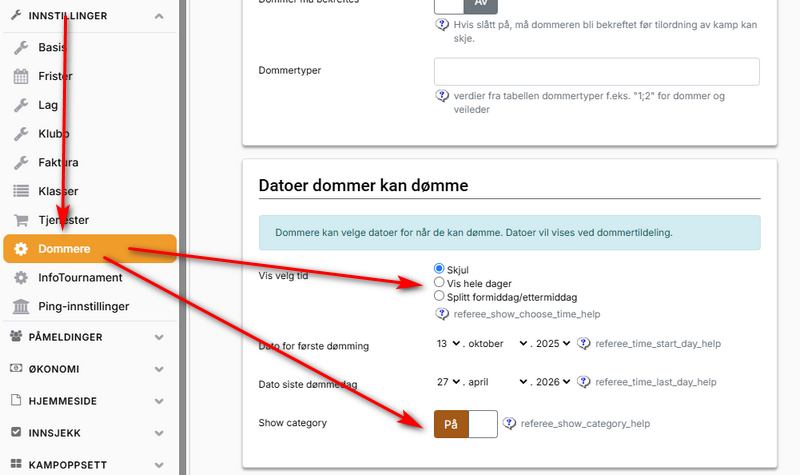The height and width of the screenshot is (475, 800).
Task: Click help icon under Dommer må bekreftes
Action: click(442, 24)
